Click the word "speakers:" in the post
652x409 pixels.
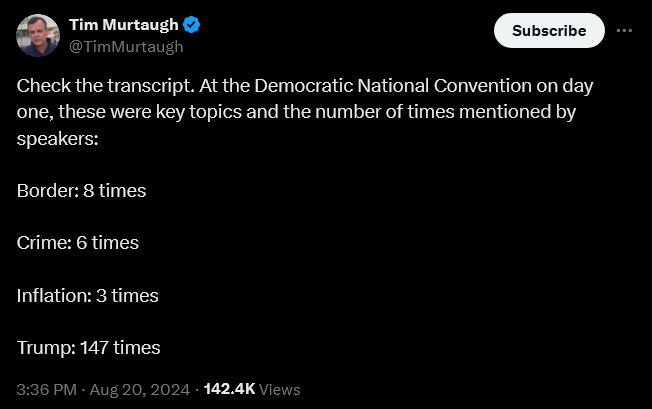point(57,138)
